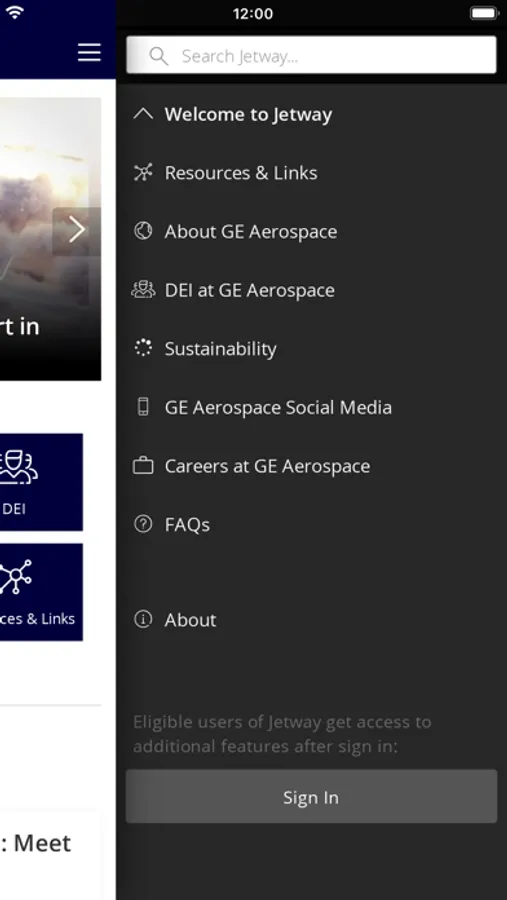Open the DEI tile on the home screen
The width and height of the screenshot is (507, 900).
point(41,482)
